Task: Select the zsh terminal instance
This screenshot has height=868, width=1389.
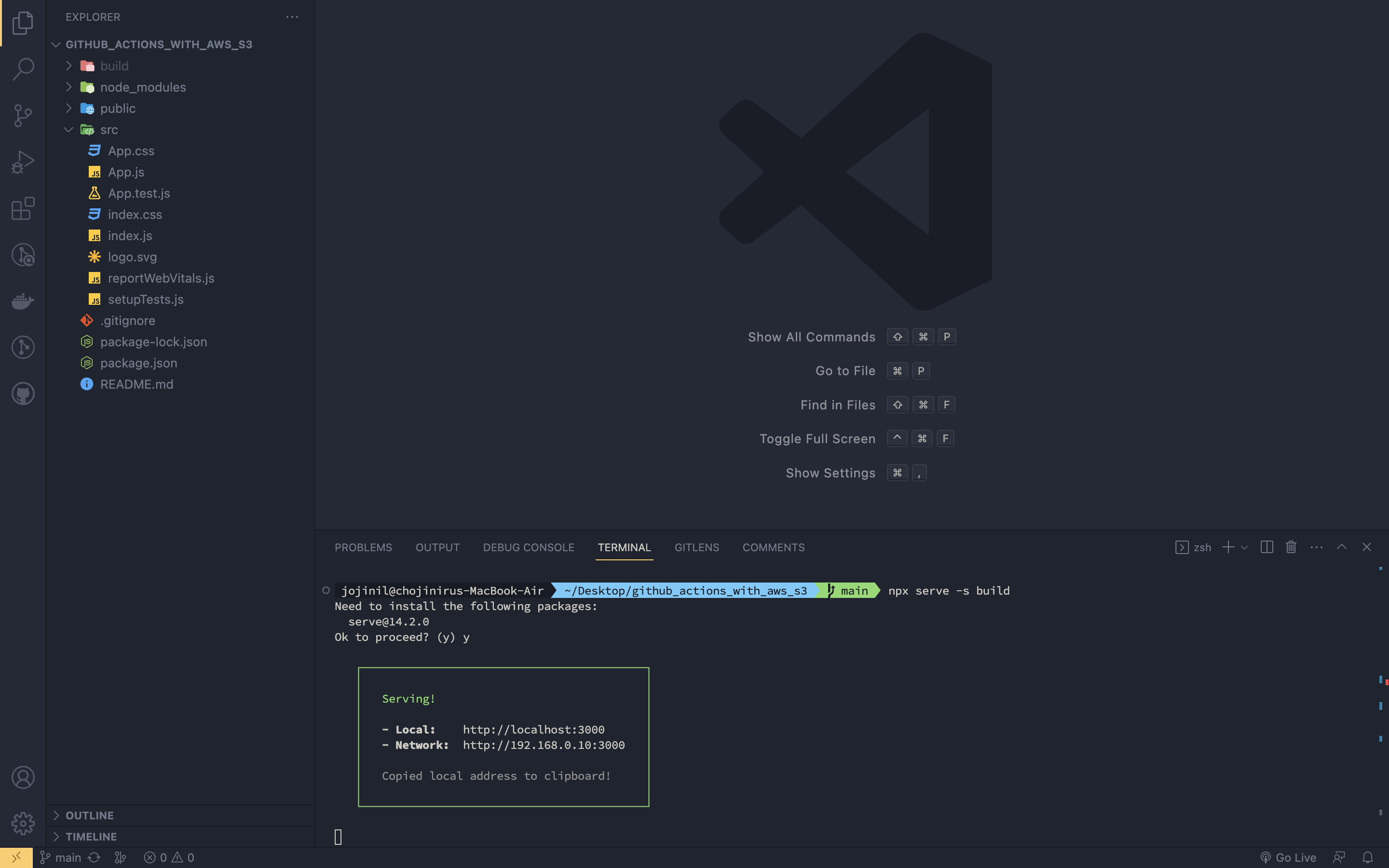Action: click(x=1193, y=548)
